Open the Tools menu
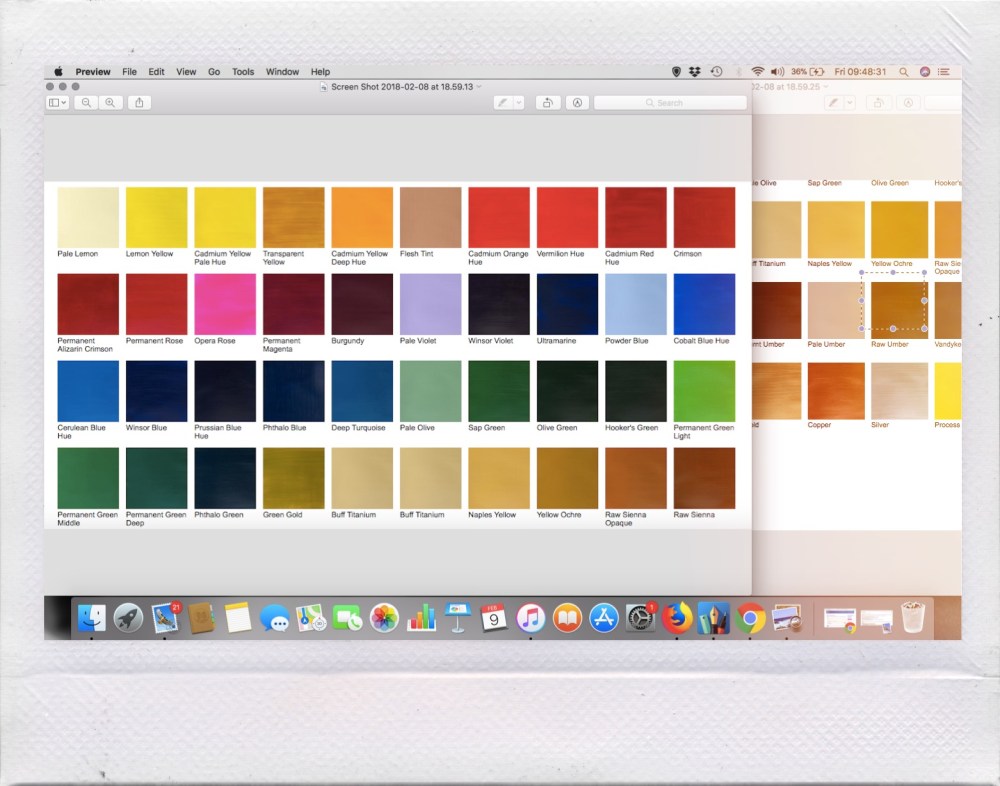1000x786 pixels. (243, 72)
